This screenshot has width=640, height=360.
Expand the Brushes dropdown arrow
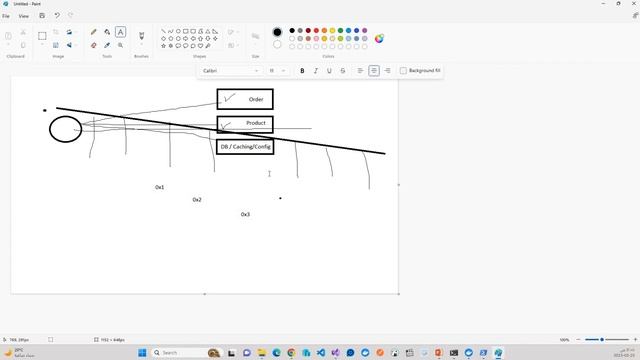click(142, 45)
